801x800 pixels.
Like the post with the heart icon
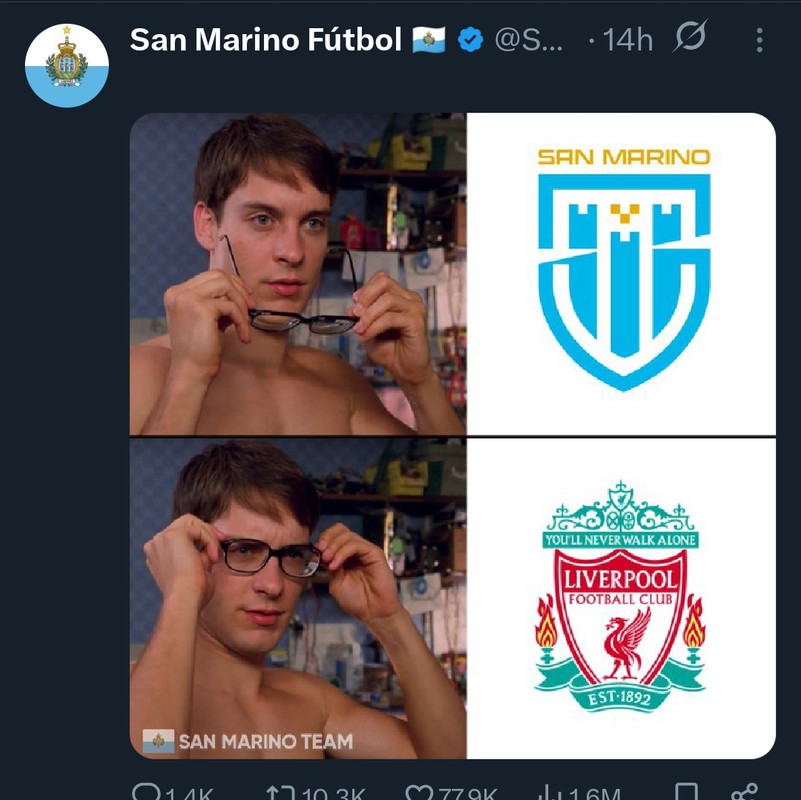(419, 792)
